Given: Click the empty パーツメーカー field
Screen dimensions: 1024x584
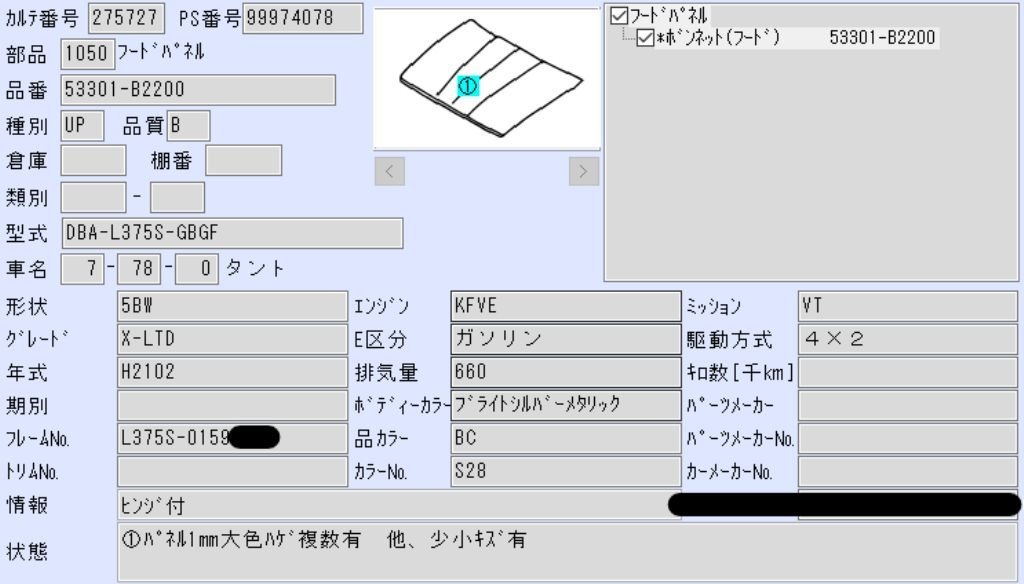Looking at the screenshot, I should click(x=908, y=406).
